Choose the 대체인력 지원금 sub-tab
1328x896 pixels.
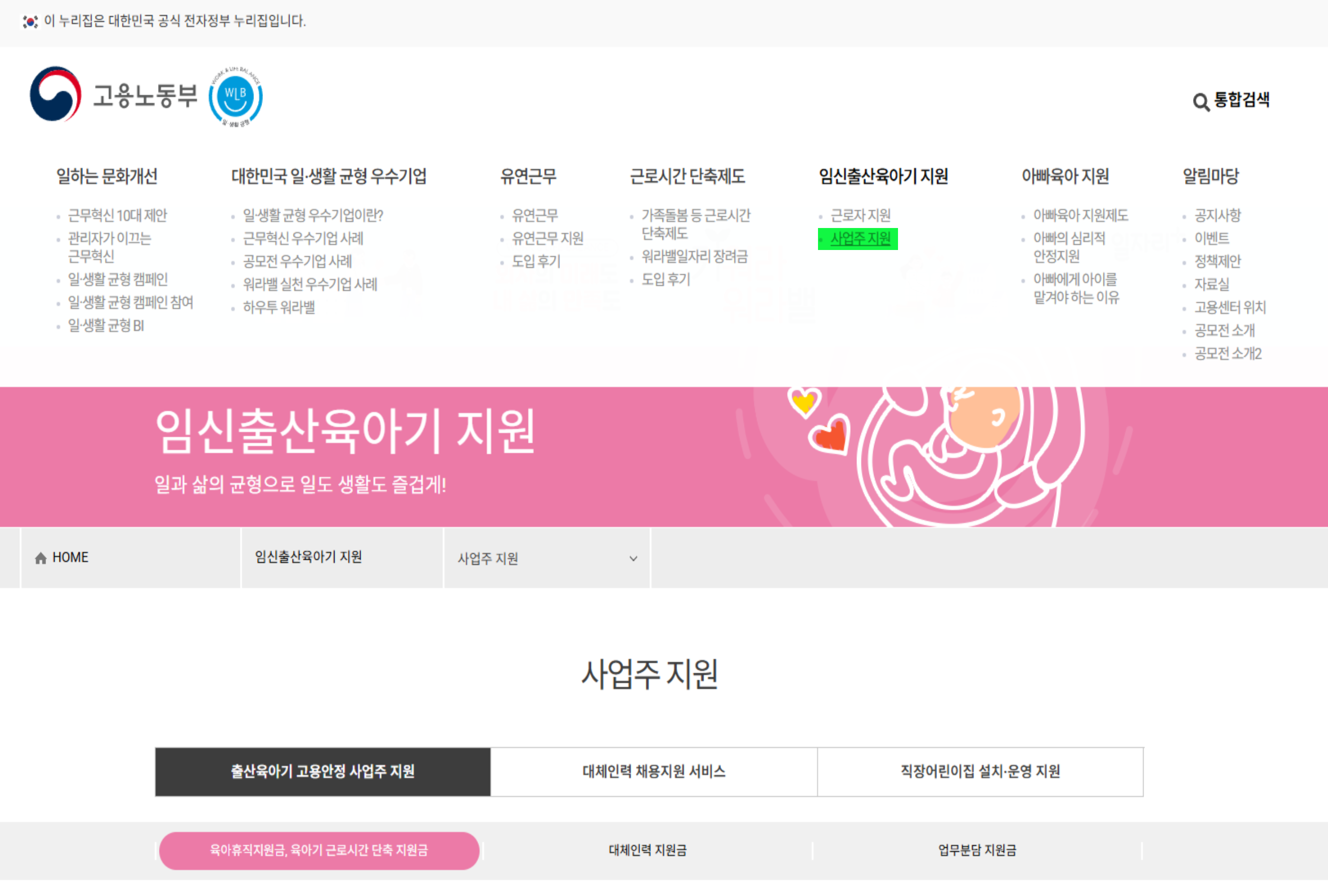(647, 850)
